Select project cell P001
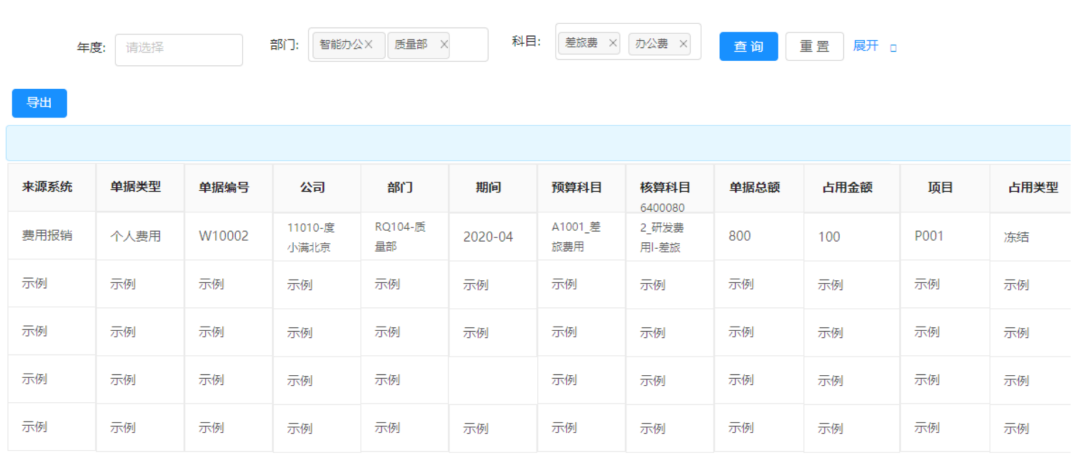The height and width of the screenshot is (467, 1080). pyautogui.click(x=929, y=236)
